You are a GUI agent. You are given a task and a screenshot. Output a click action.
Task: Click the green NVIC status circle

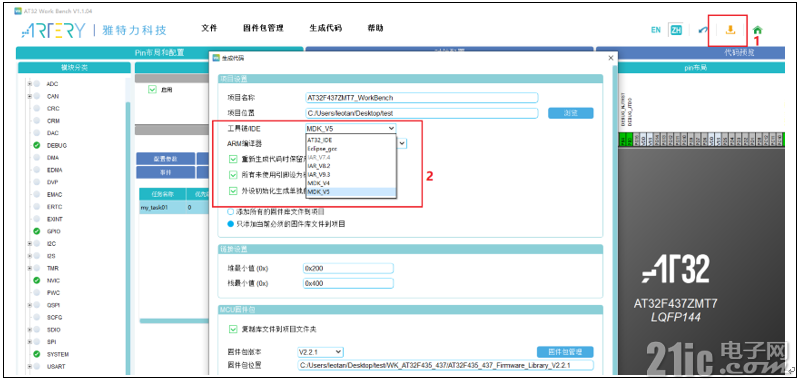coord(37,280)
